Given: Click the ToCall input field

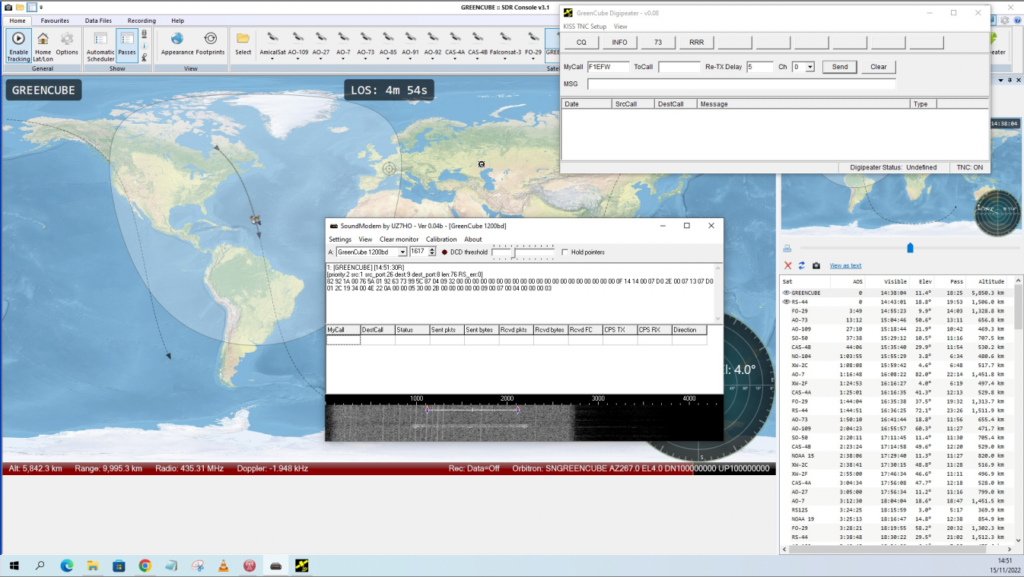Looking at the screenshot, I should point(679,67).
